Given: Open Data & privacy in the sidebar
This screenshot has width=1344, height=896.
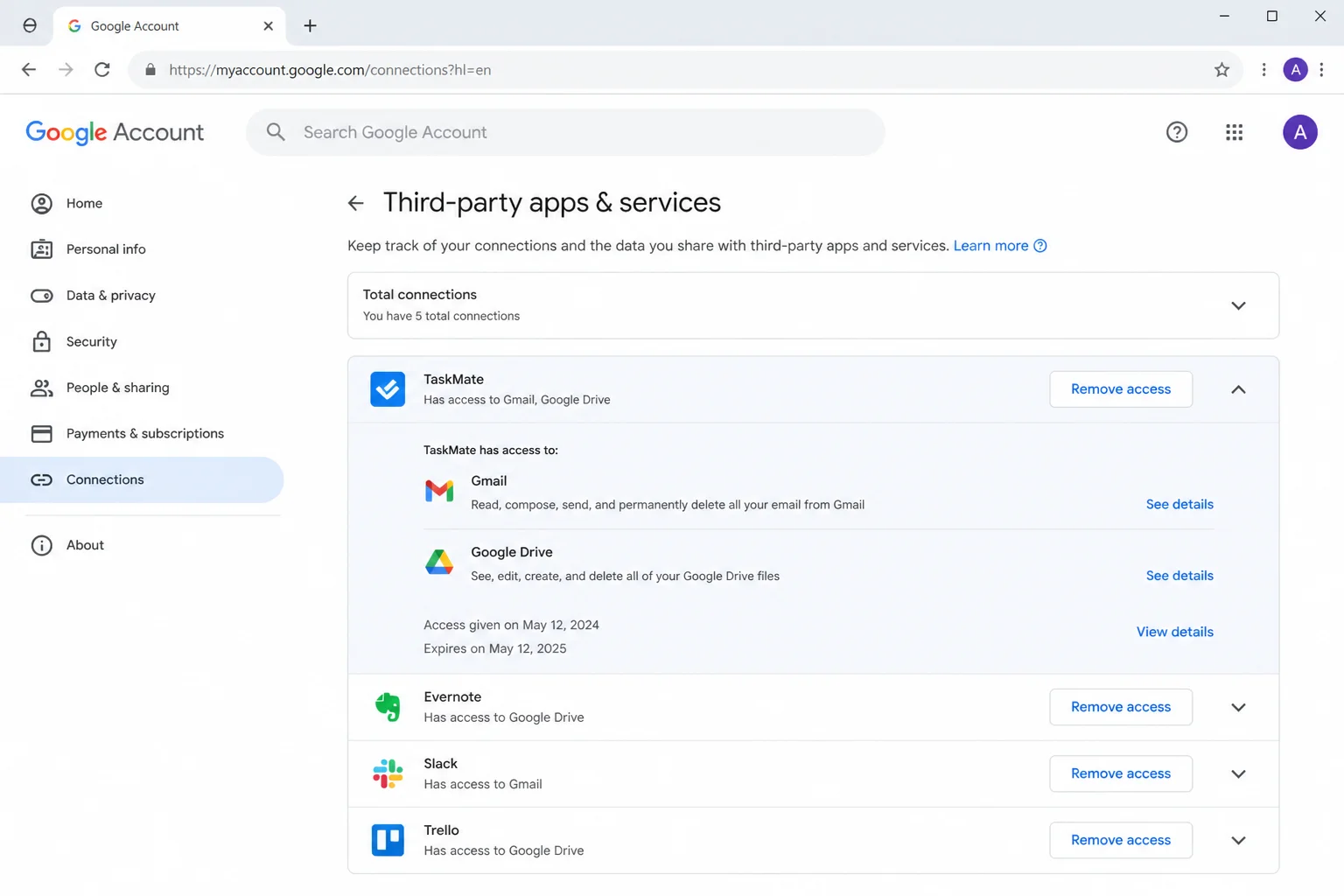Looking at the screenshot, I should pyautogui.click(x=142, y=296).
